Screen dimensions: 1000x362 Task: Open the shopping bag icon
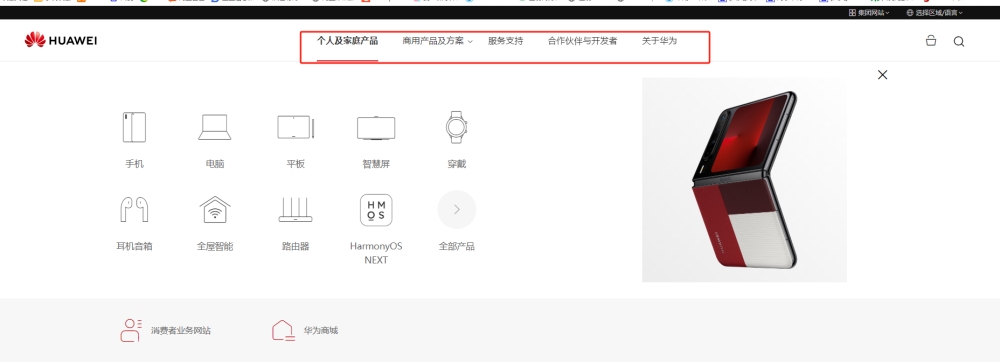[x=930, y=41]
